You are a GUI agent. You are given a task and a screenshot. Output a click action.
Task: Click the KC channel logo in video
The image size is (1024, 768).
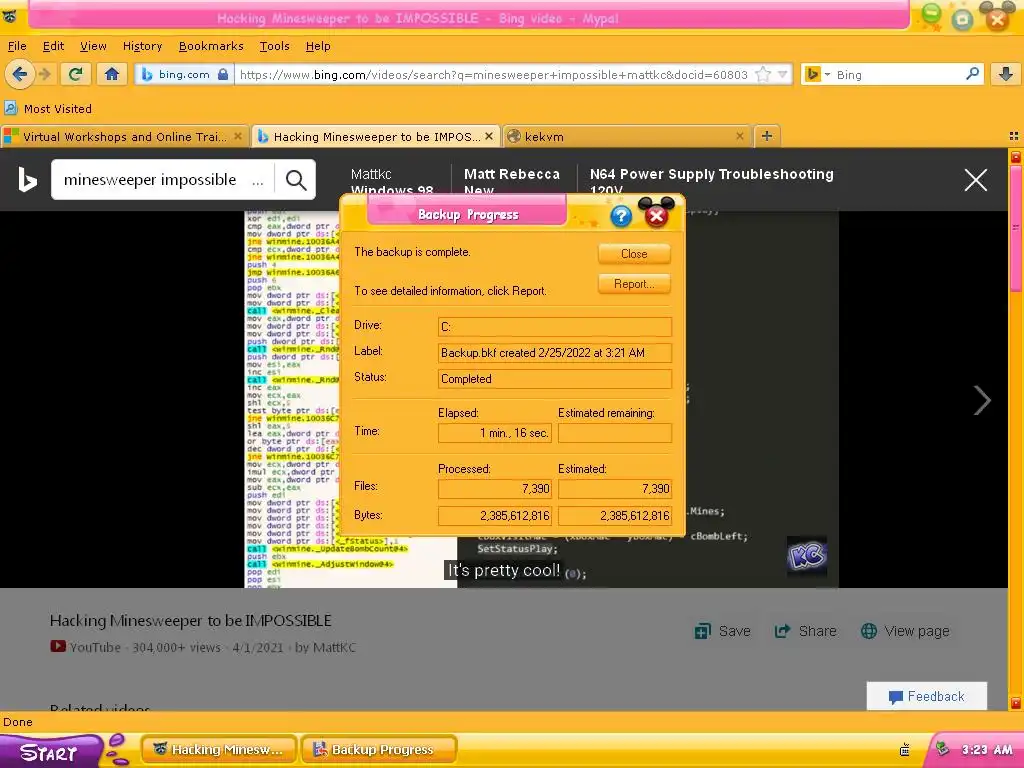(x=807, y=556)
